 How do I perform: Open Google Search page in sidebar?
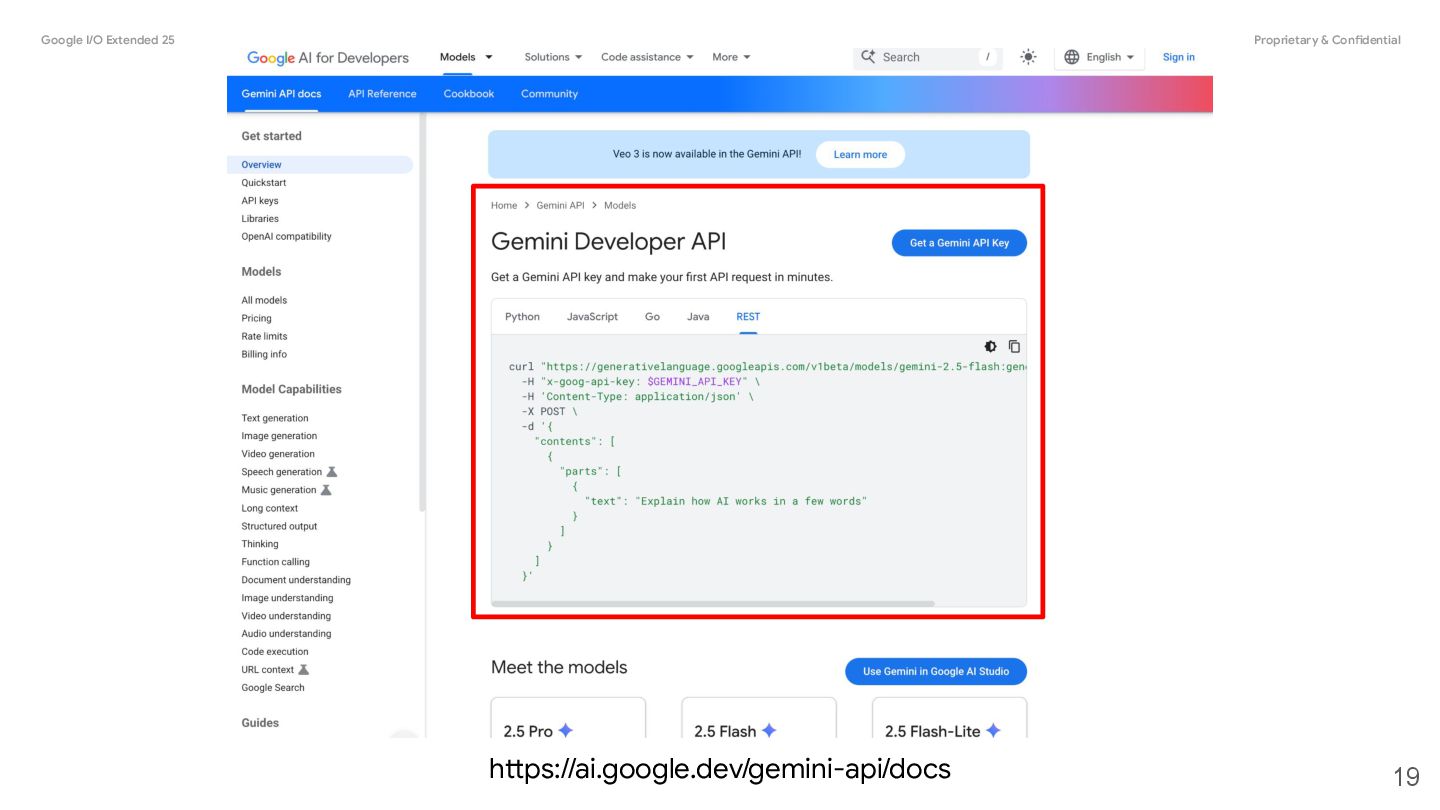(273, 689)
